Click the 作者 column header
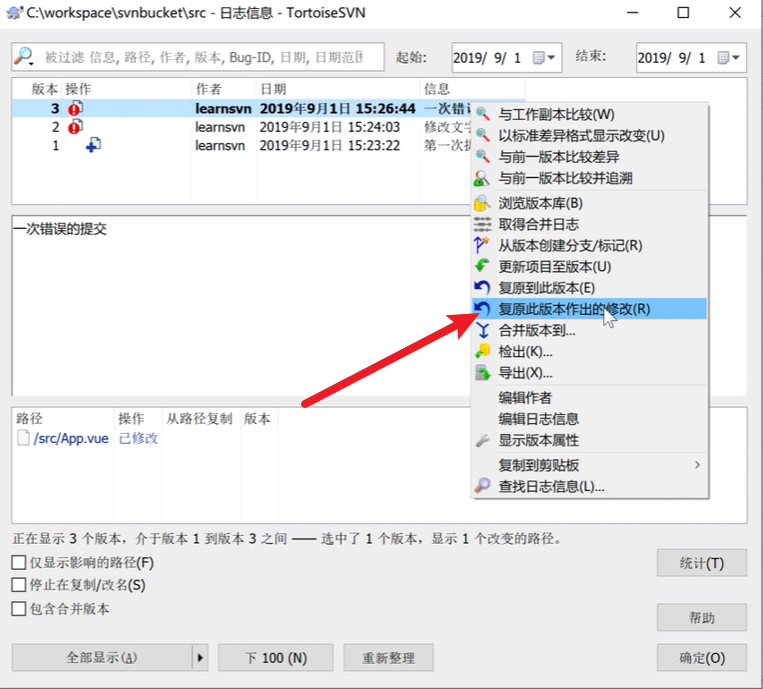Image resolution: width=763 pixels, height=689 pixels. [x=209, y=89]
